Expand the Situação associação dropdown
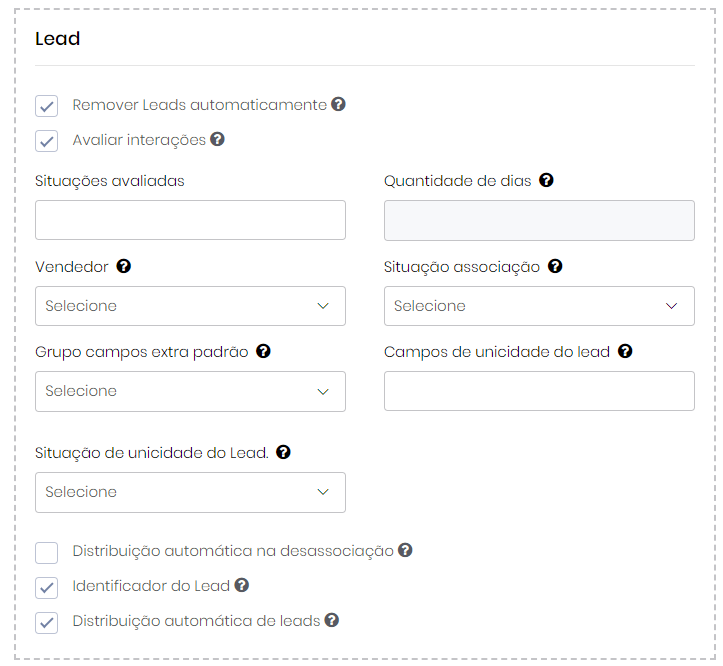 click(539, 306)
